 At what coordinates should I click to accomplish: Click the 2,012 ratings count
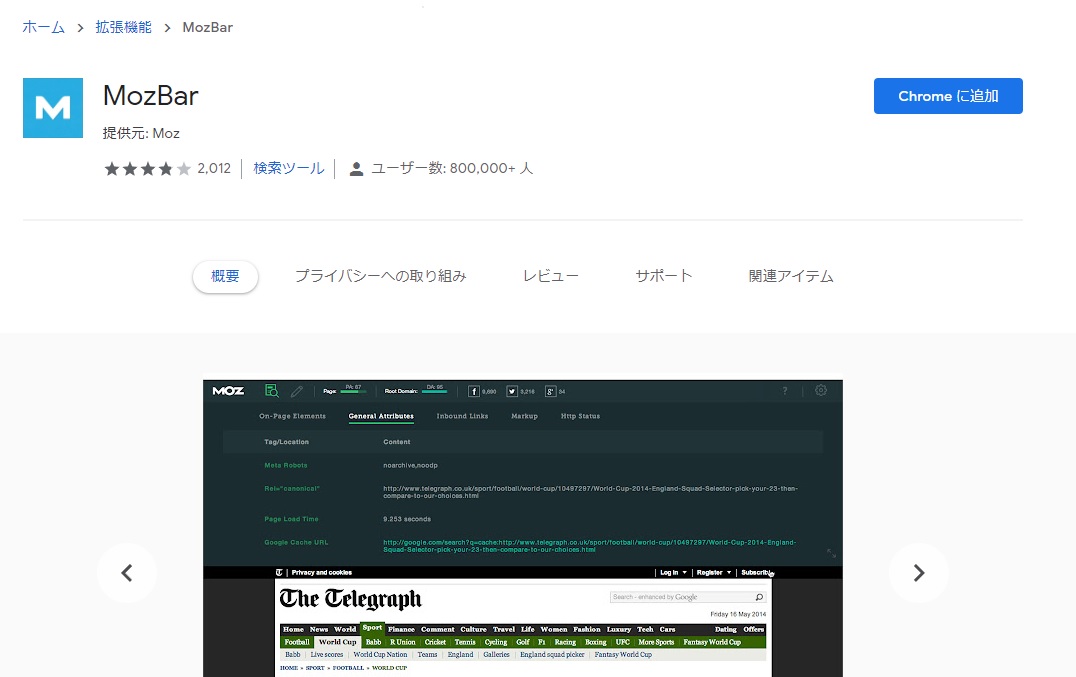click(x=214, y=169)
